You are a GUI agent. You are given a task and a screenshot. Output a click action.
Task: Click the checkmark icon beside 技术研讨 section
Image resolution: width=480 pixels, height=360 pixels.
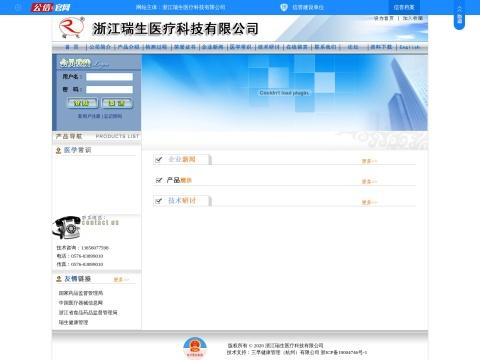click(159, 201)
